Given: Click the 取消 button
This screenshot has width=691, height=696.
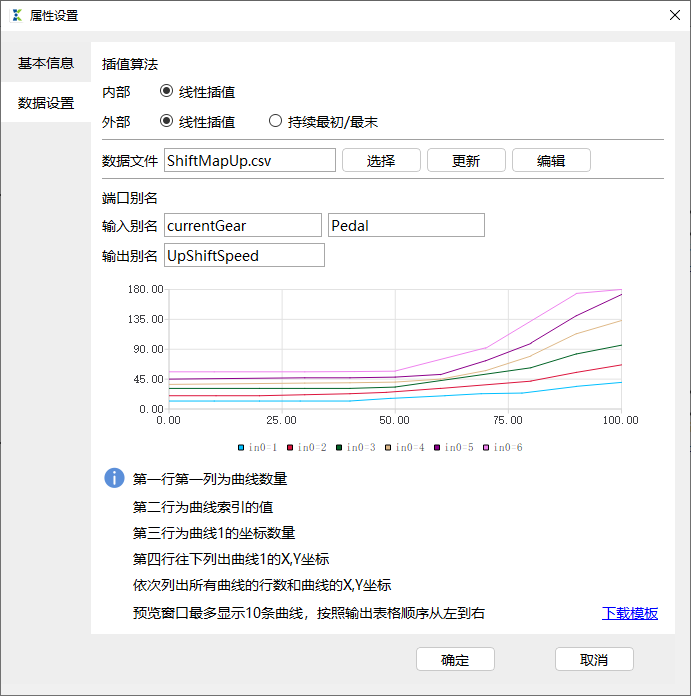Looking at the screenshot, I should coord(594,659).
